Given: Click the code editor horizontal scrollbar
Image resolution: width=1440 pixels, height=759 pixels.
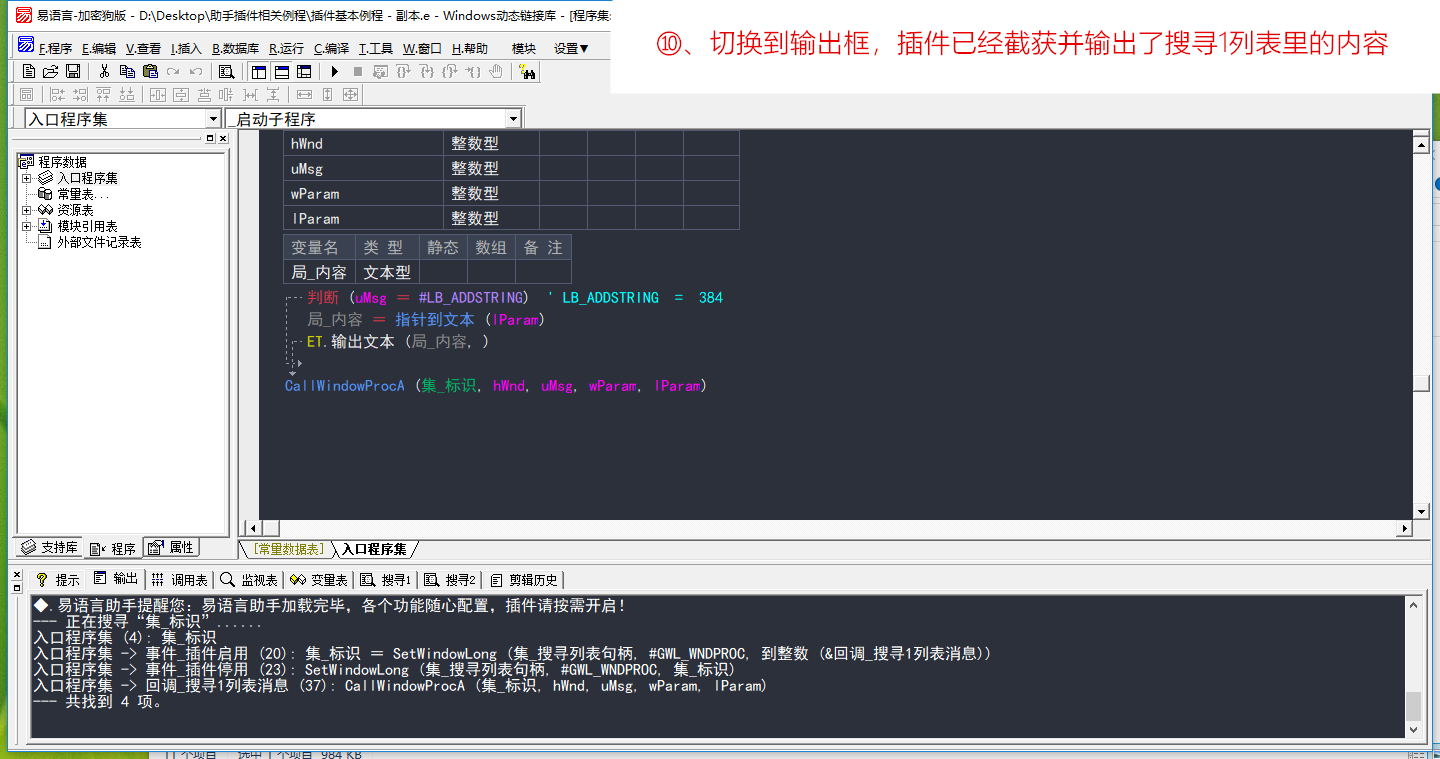Looking at the screenshot, I should point(830,528).
